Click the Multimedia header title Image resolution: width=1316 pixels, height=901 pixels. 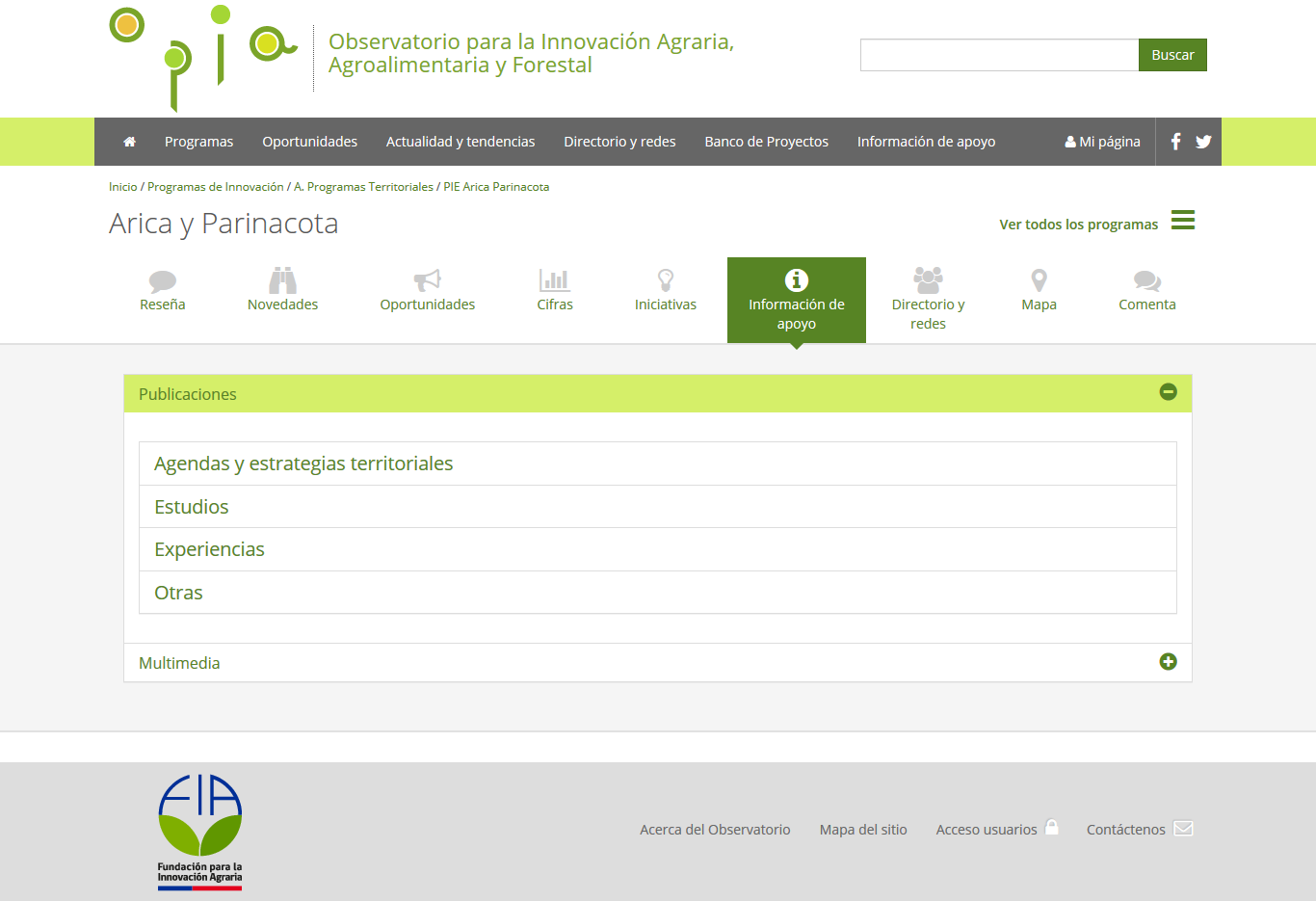(179, 663)
